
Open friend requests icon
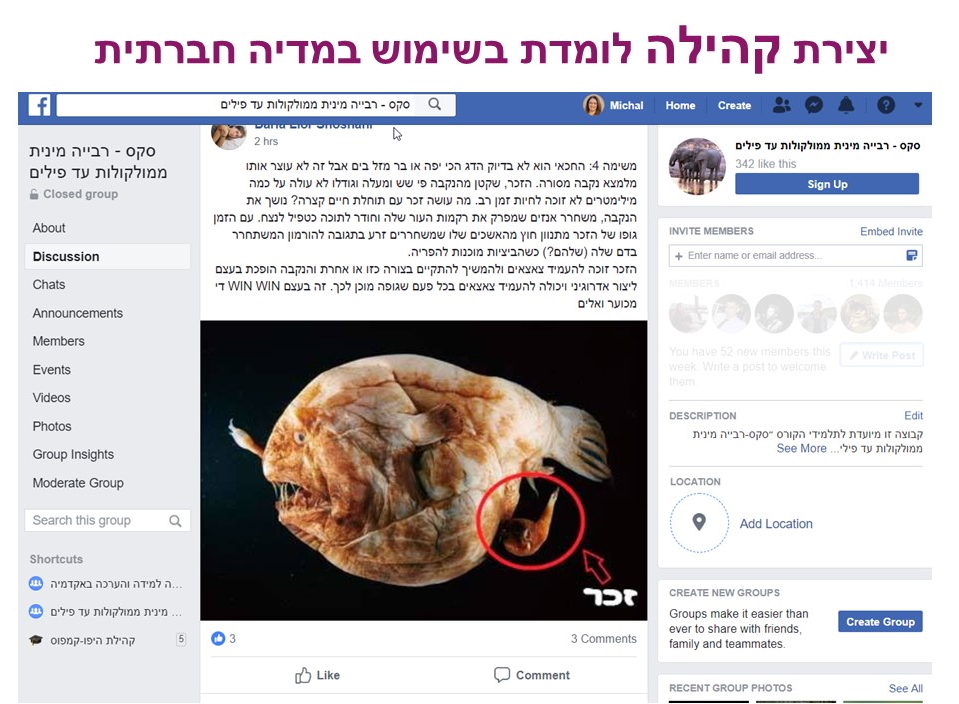point(781,105)
